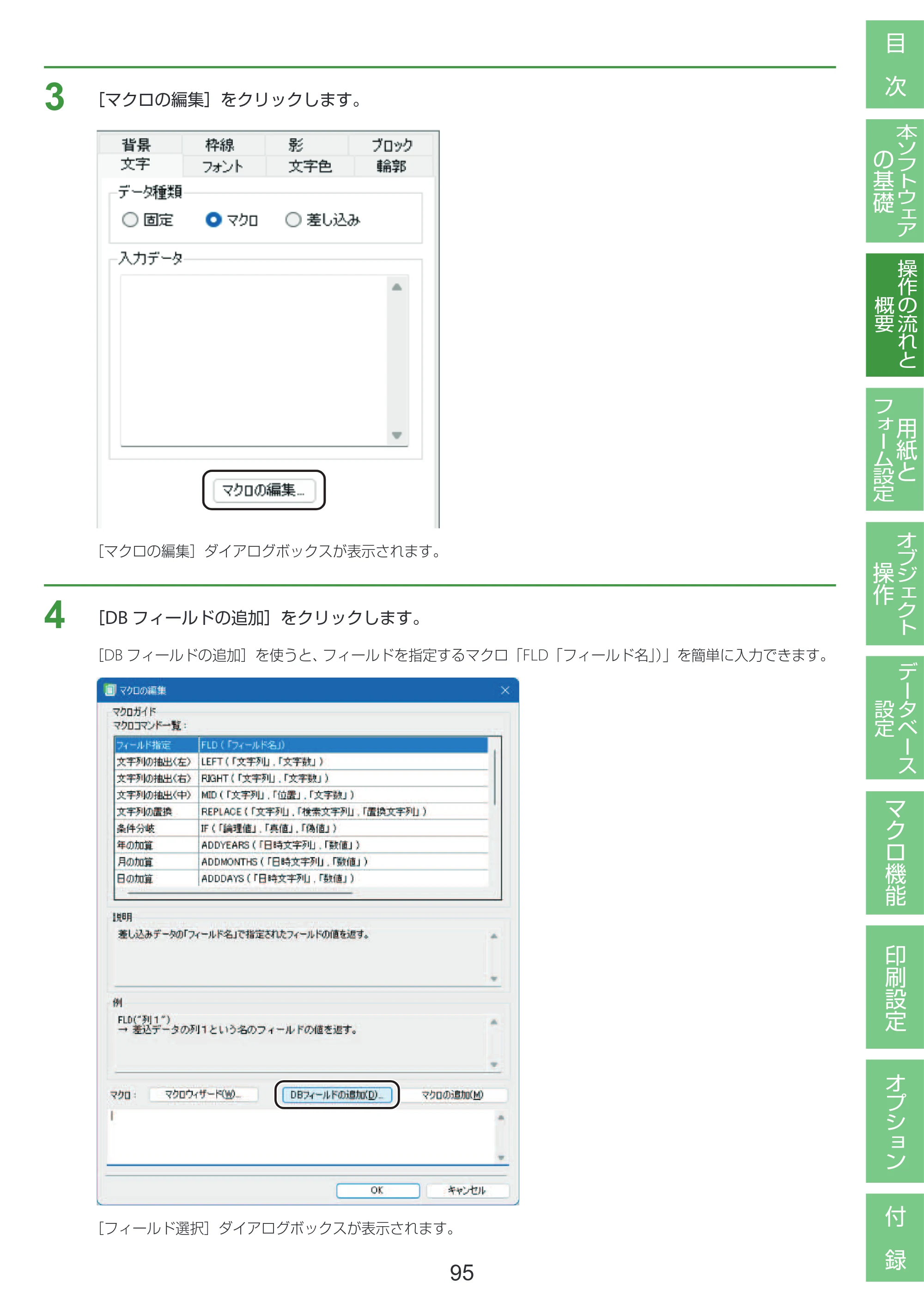Image resolution: width=924 pixels, height=1308 pixels.
Task: Open the オブジェクト操作 side tab
Action: (894, 583)
